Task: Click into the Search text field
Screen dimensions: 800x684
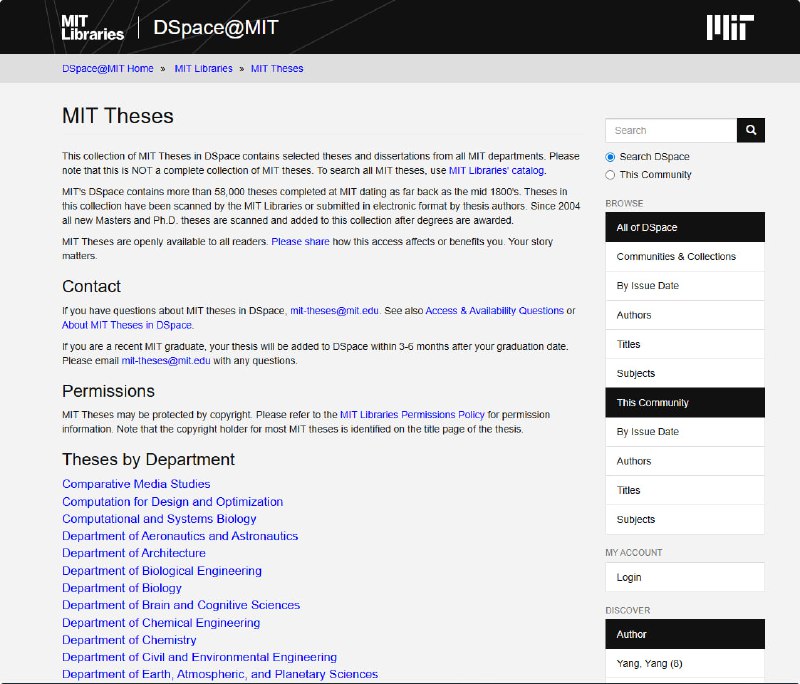Action: click(x=670, y=130)
